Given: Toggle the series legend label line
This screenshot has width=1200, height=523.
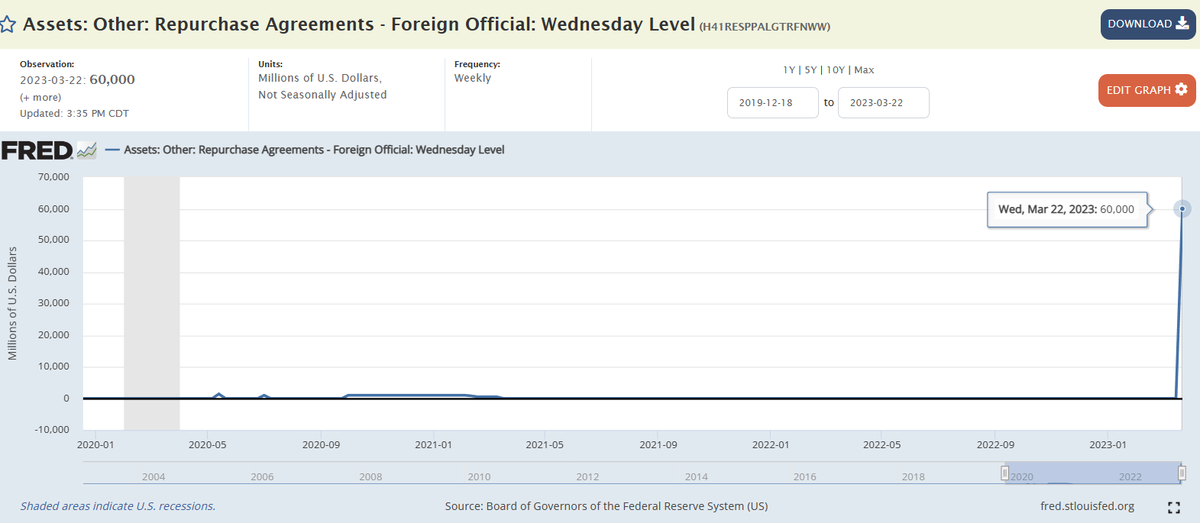Looking at the screenshot, I should click(305, 150).
